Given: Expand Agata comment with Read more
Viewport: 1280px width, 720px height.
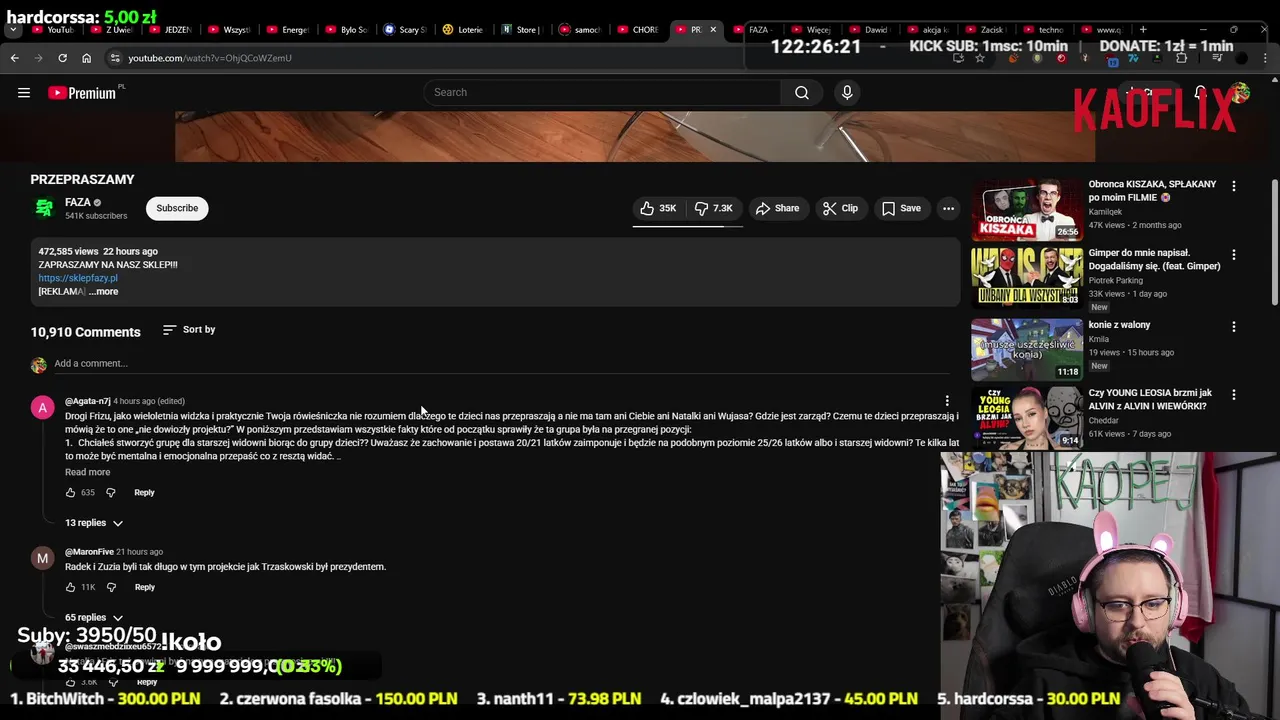Looking at the screenshot, I should pos(88,472).
